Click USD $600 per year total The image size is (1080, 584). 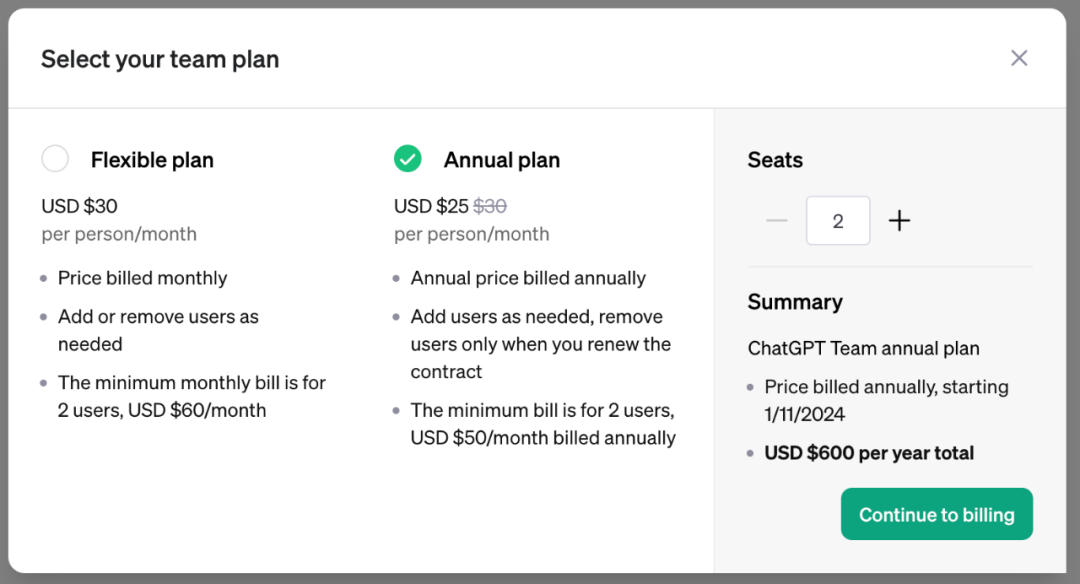click(869, 453)
